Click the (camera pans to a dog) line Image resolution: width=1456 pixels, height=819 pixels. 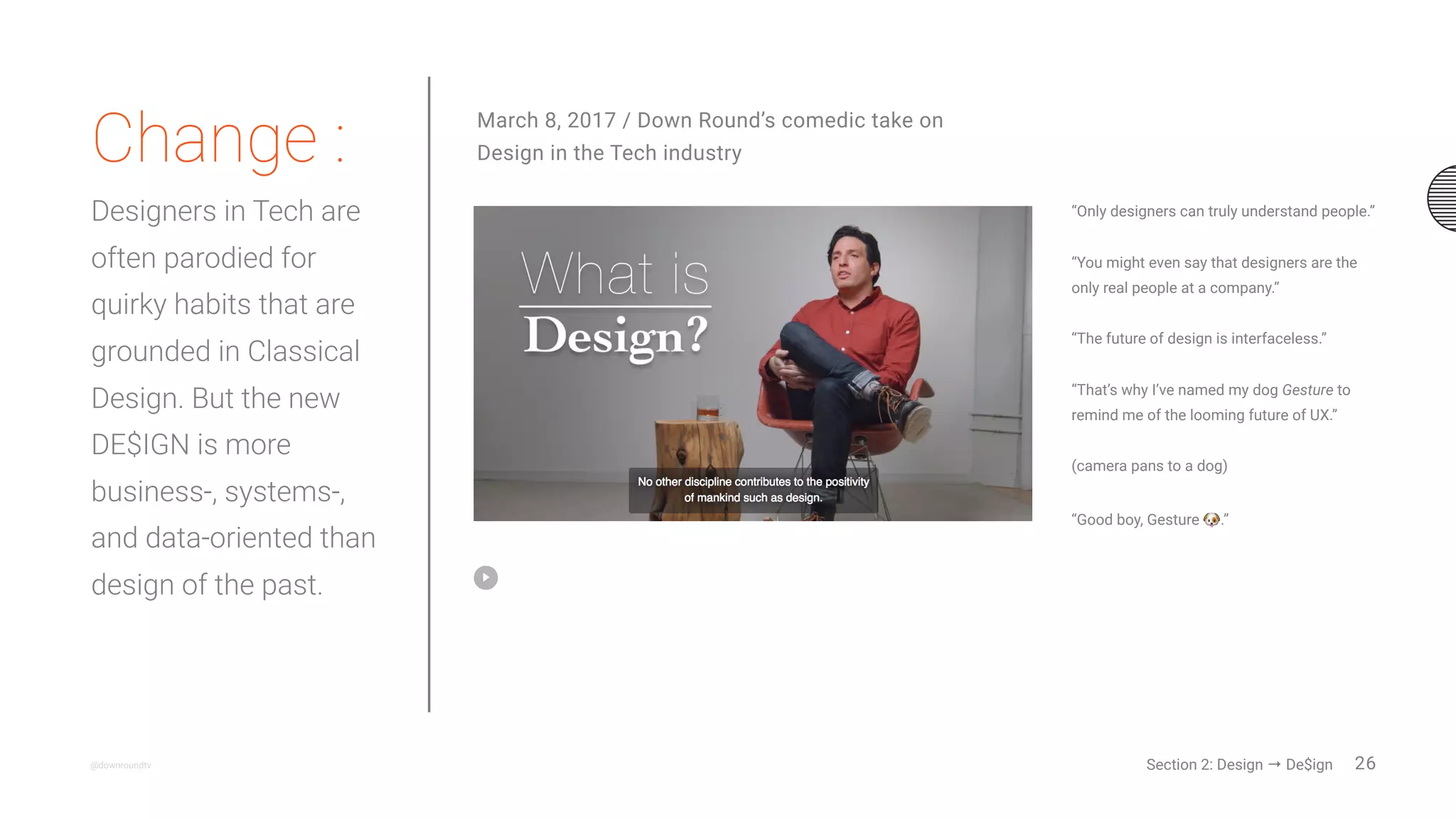coord(1149,466)
